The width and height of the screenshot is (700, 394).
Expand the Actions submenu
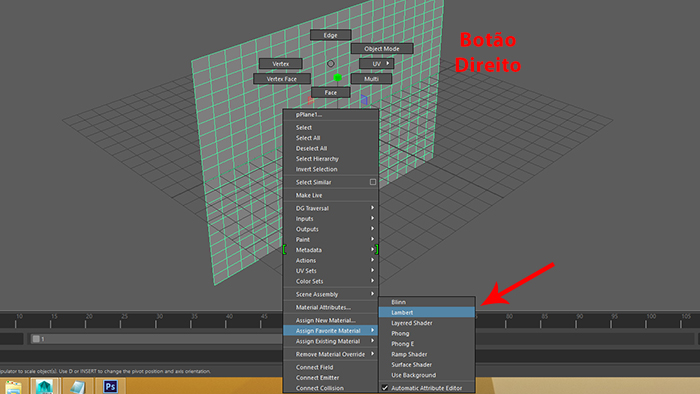click(331, 260)
